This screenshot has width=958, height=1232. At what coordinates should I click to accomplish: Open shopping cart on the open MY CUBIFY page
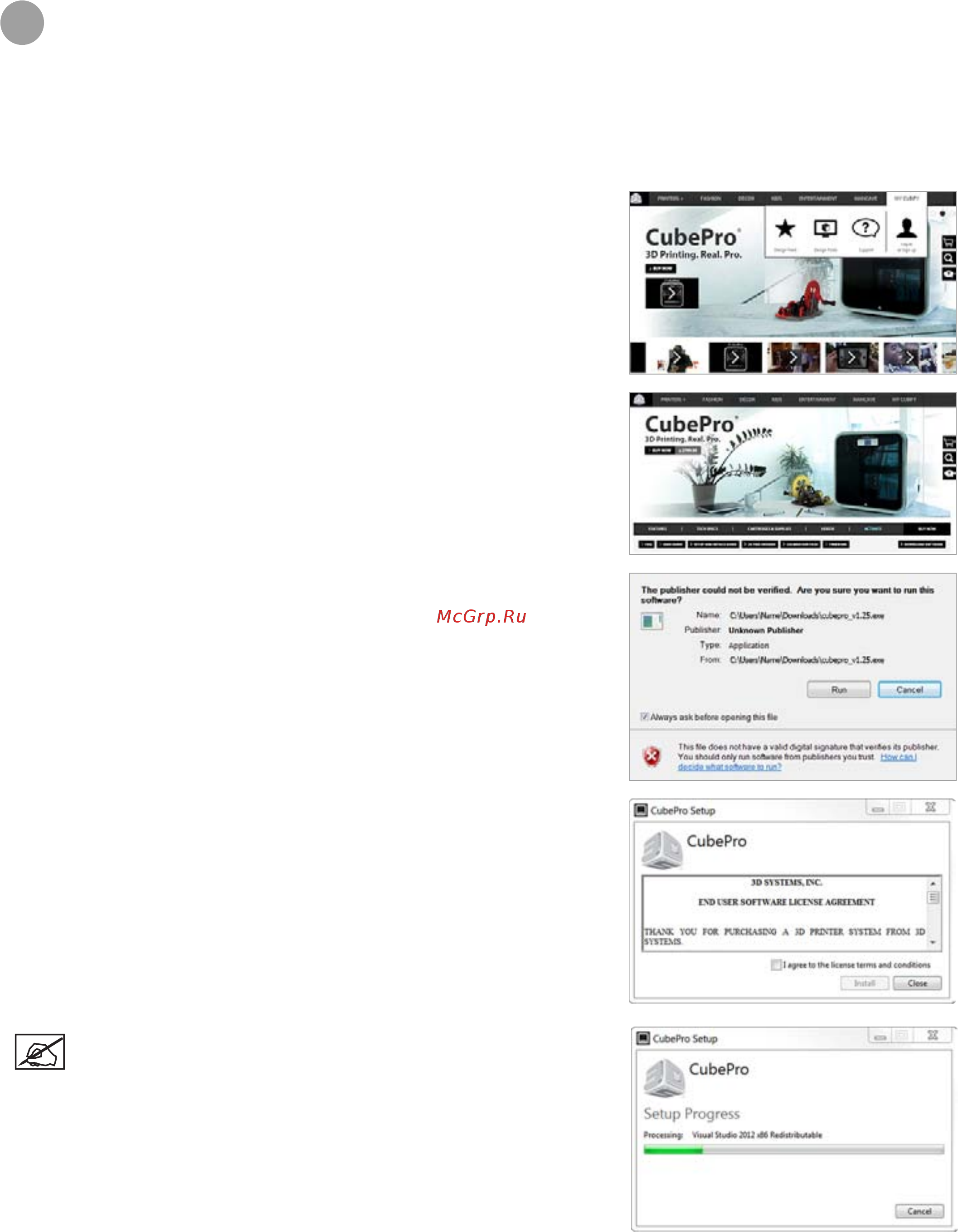[x=948, y=243]
